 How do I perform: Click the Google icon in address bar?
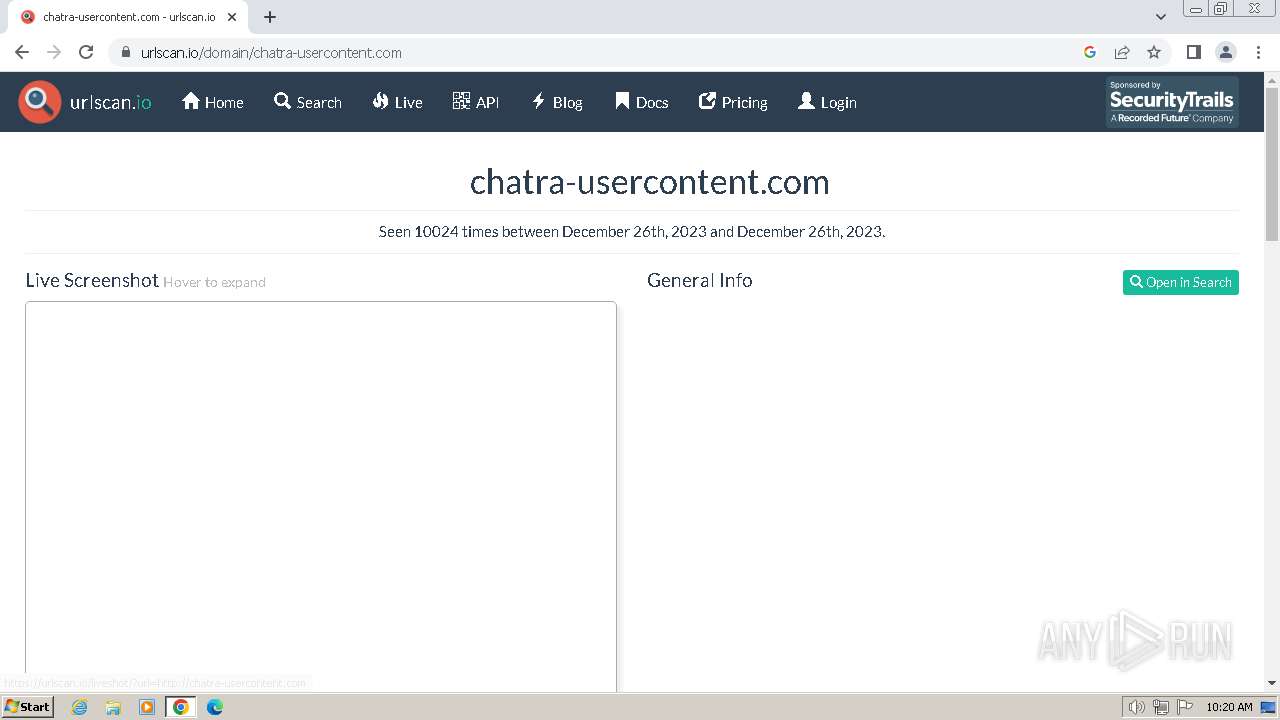(x=1090, y=52)
